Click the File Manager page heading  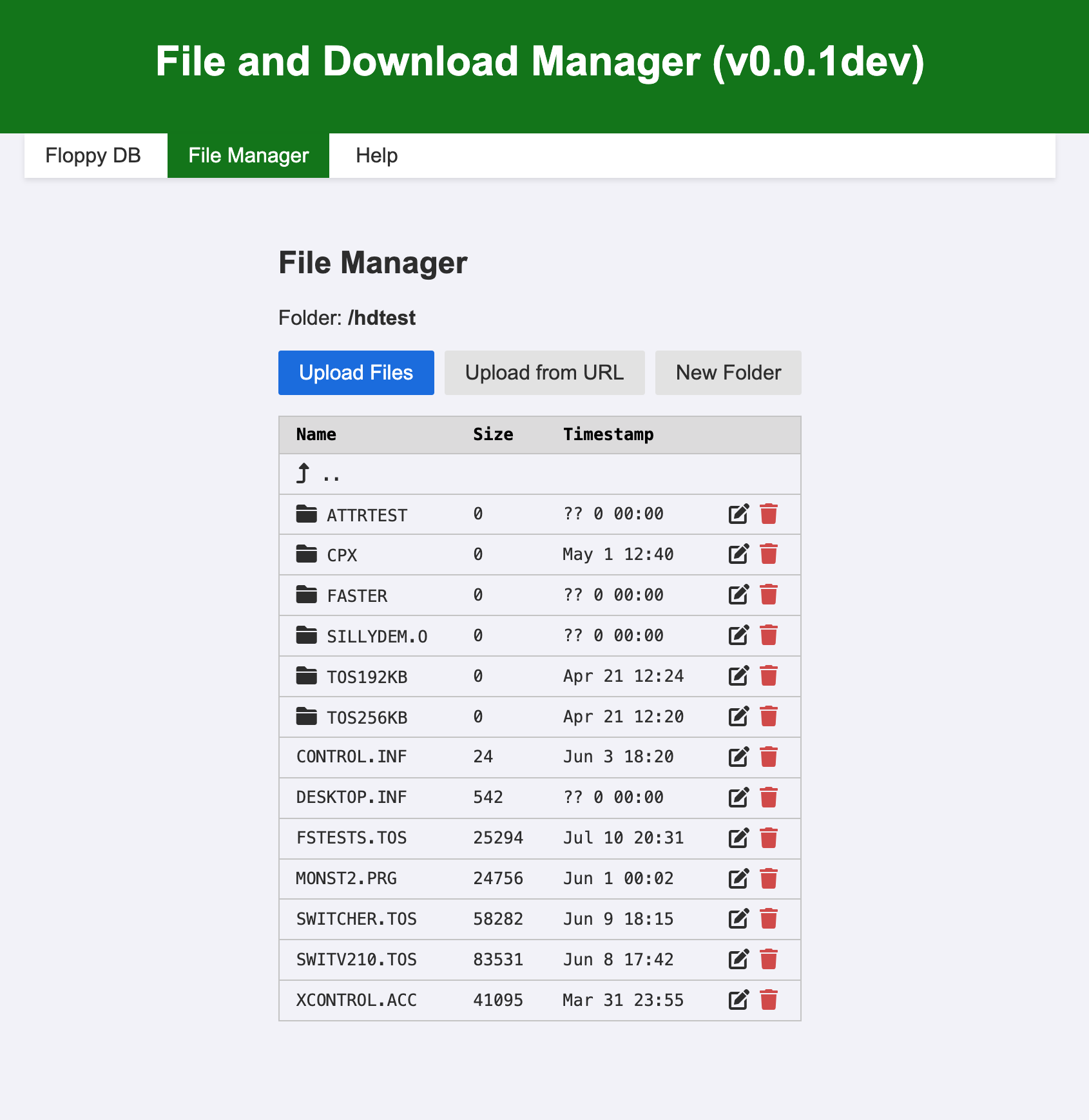point(373,263)
